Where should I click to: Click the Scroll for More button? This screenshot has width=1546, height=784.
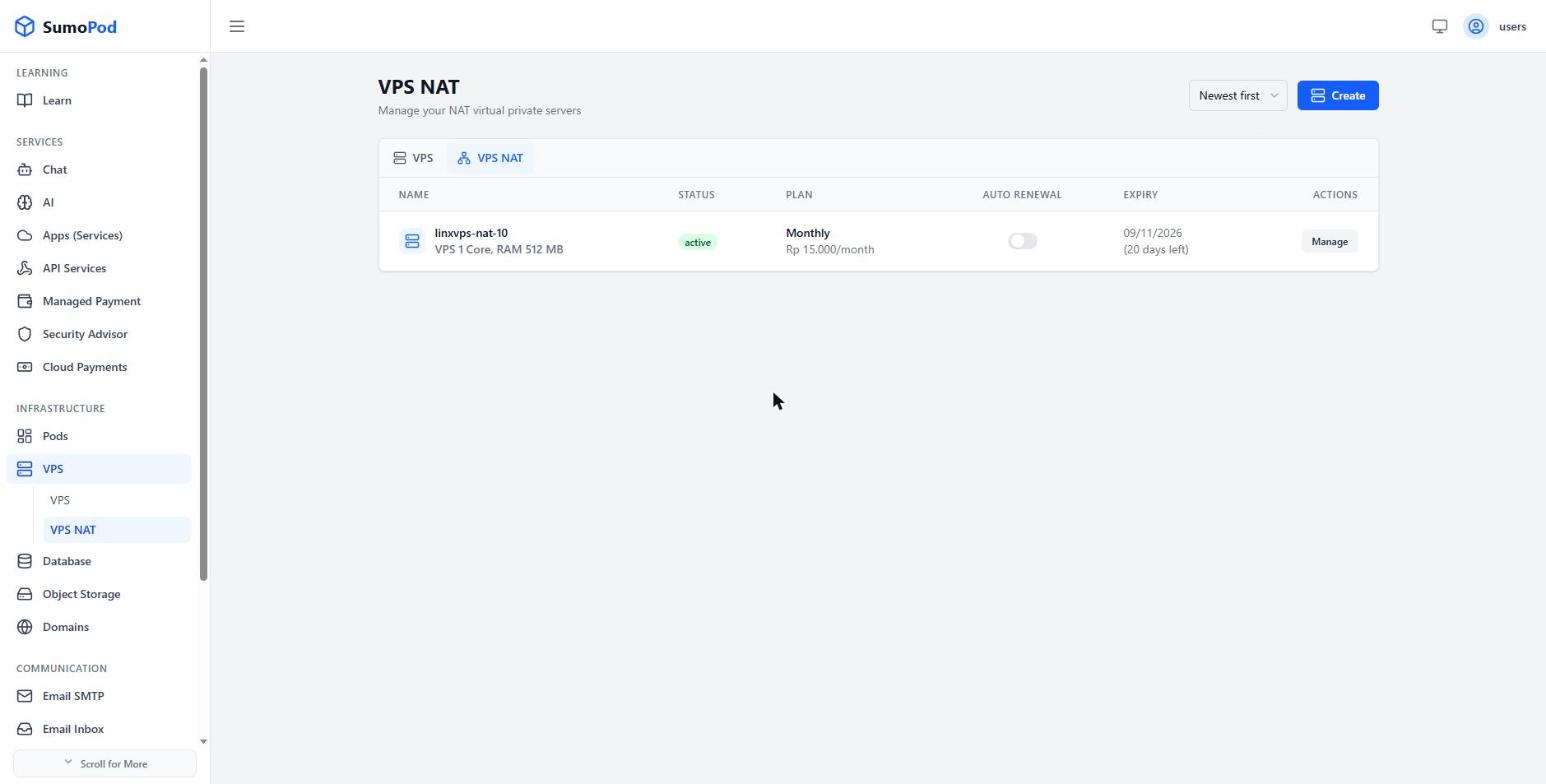point(105,764)
